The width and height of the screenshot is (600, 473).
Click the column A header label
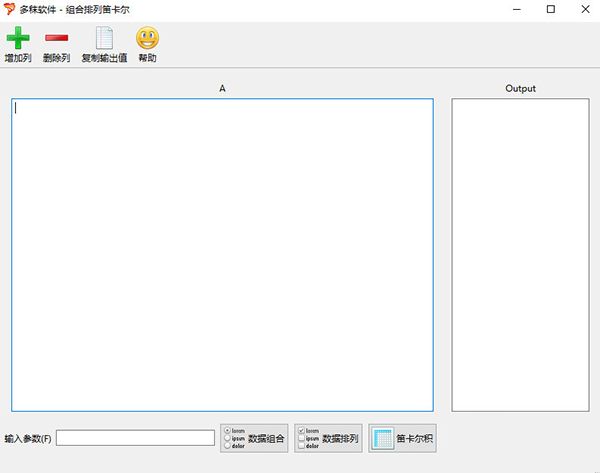coord(222,89)
